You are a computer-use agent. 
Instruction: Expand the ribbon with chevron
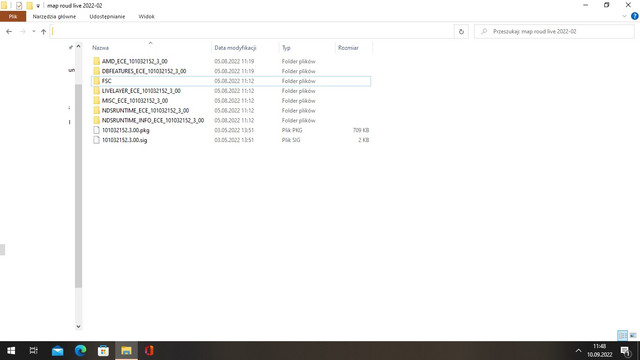point(624,16)
